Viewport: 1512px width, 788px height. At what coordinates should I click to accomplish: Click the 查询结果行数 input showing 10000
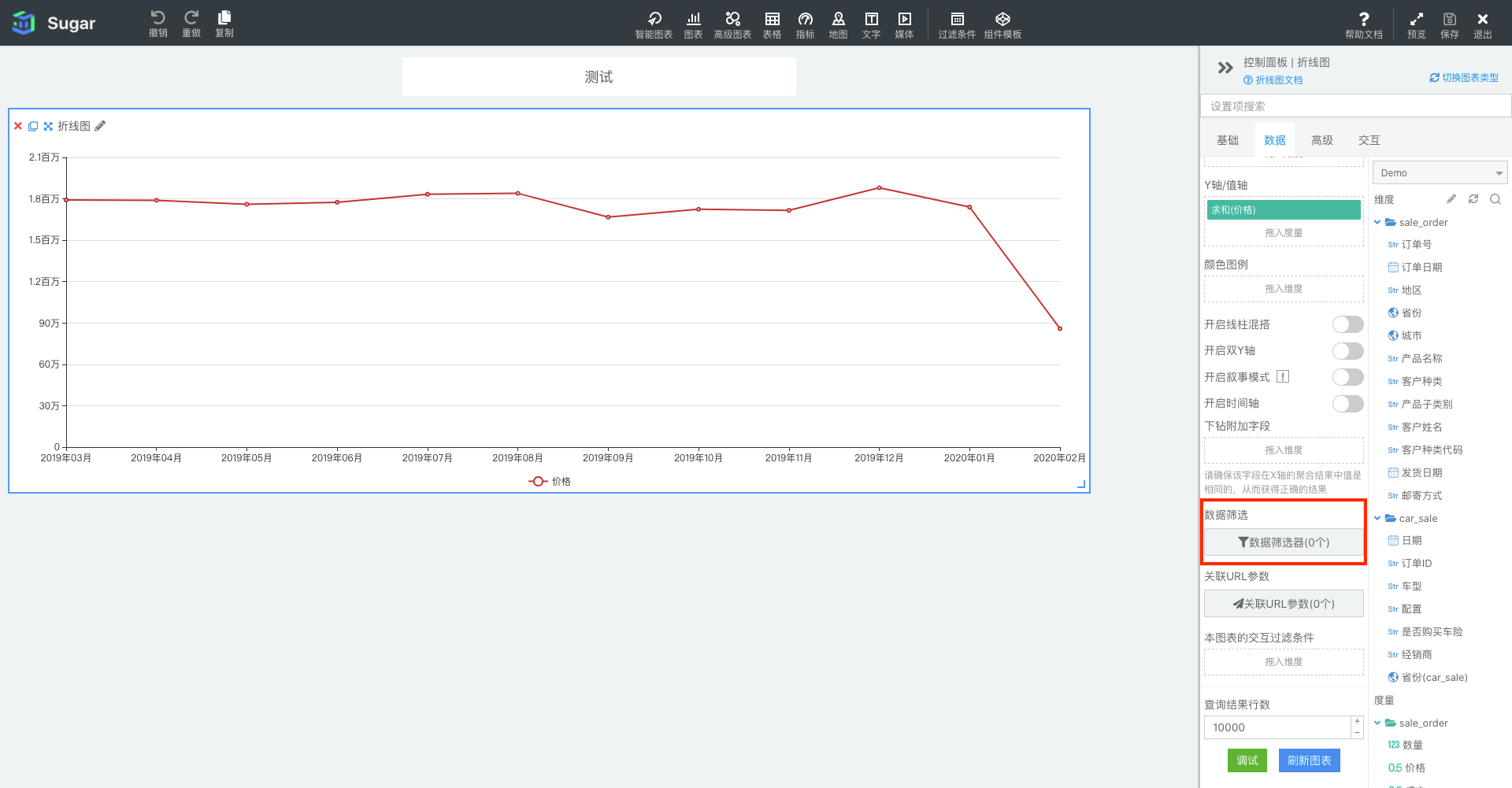tap(1277, 727)
